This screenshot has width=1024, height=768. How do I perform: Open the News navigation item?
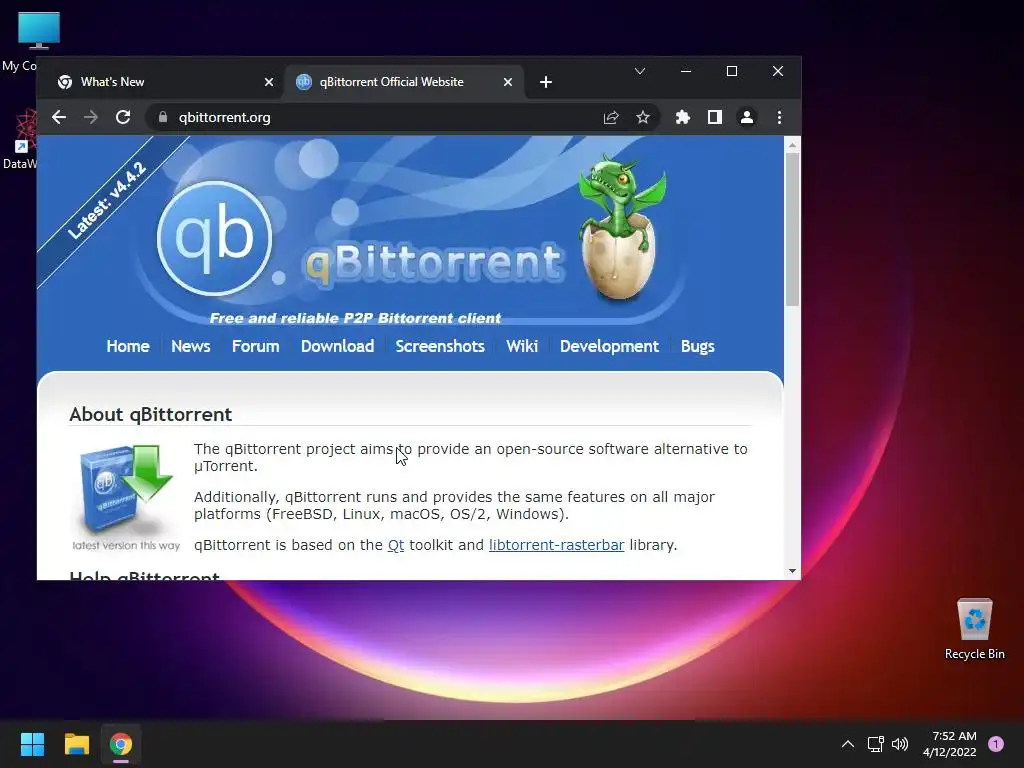coord(191,346)
